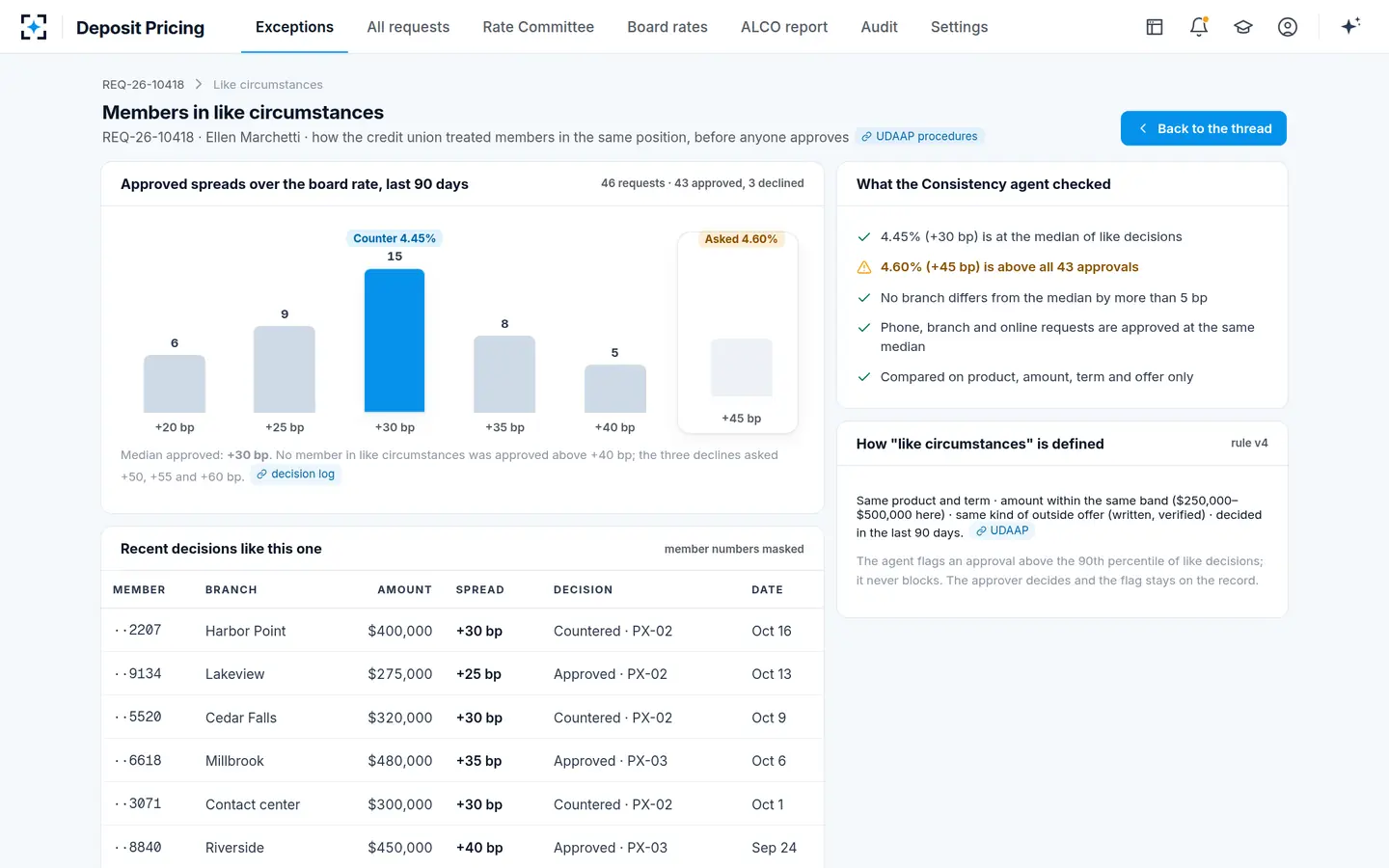Open the UDAAP link in the definition panel
Screen dimensions: 1389x868
point(1002,530)
